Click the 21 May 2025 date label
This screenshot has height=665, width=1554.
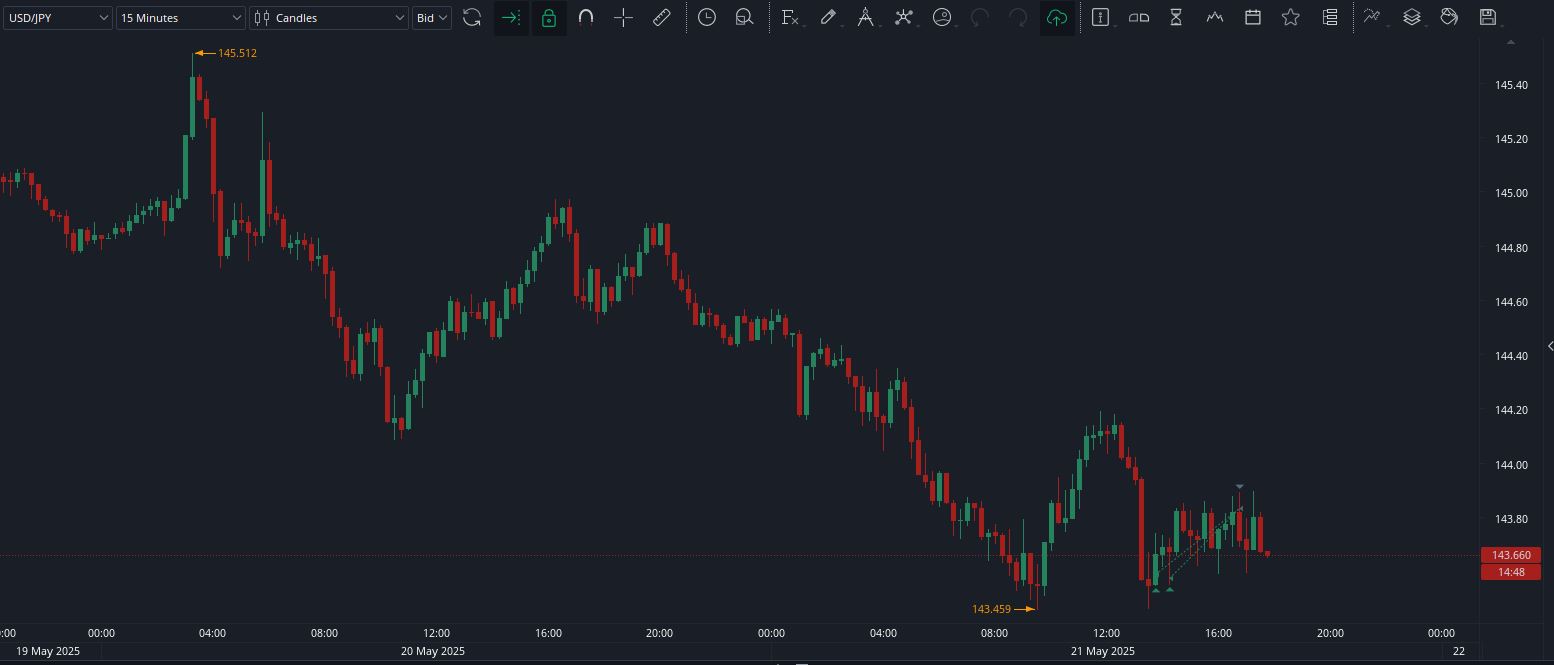1103,651
